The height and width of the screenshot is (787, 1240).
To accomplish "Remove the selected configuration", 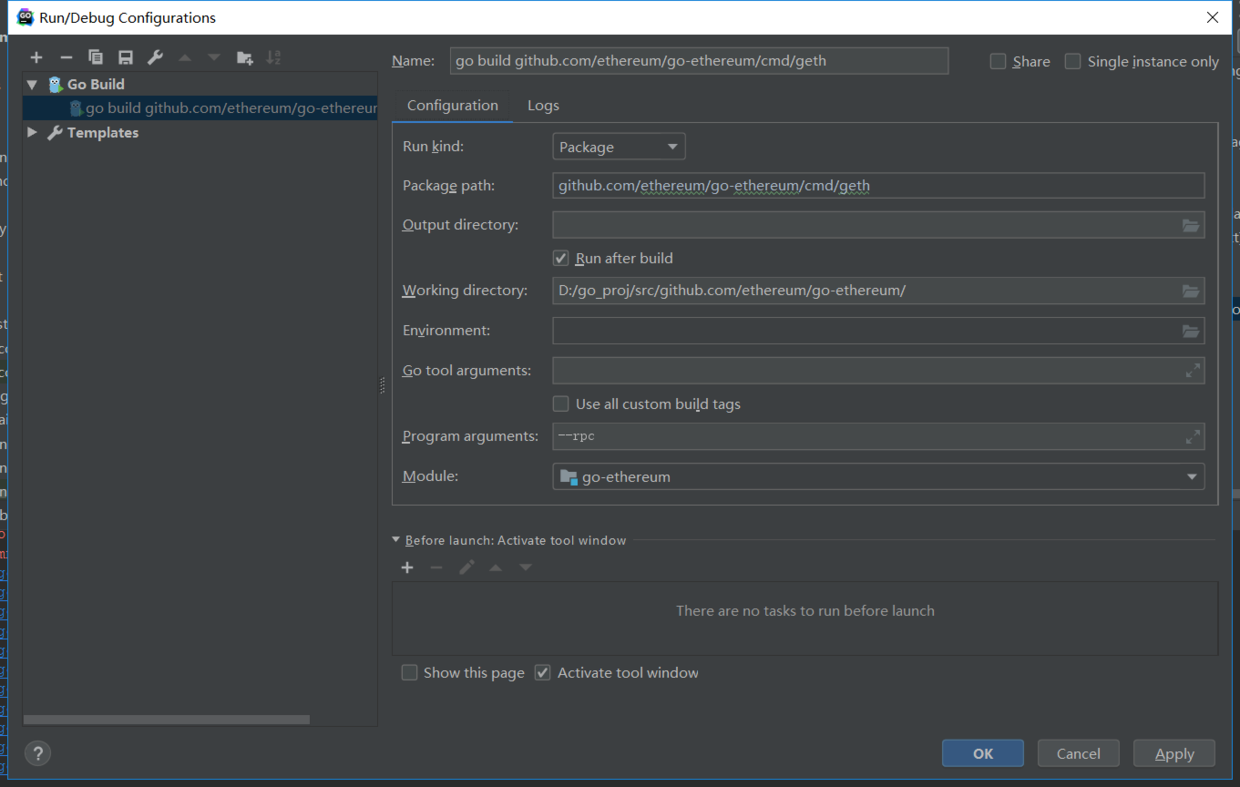I will [66, 58].
